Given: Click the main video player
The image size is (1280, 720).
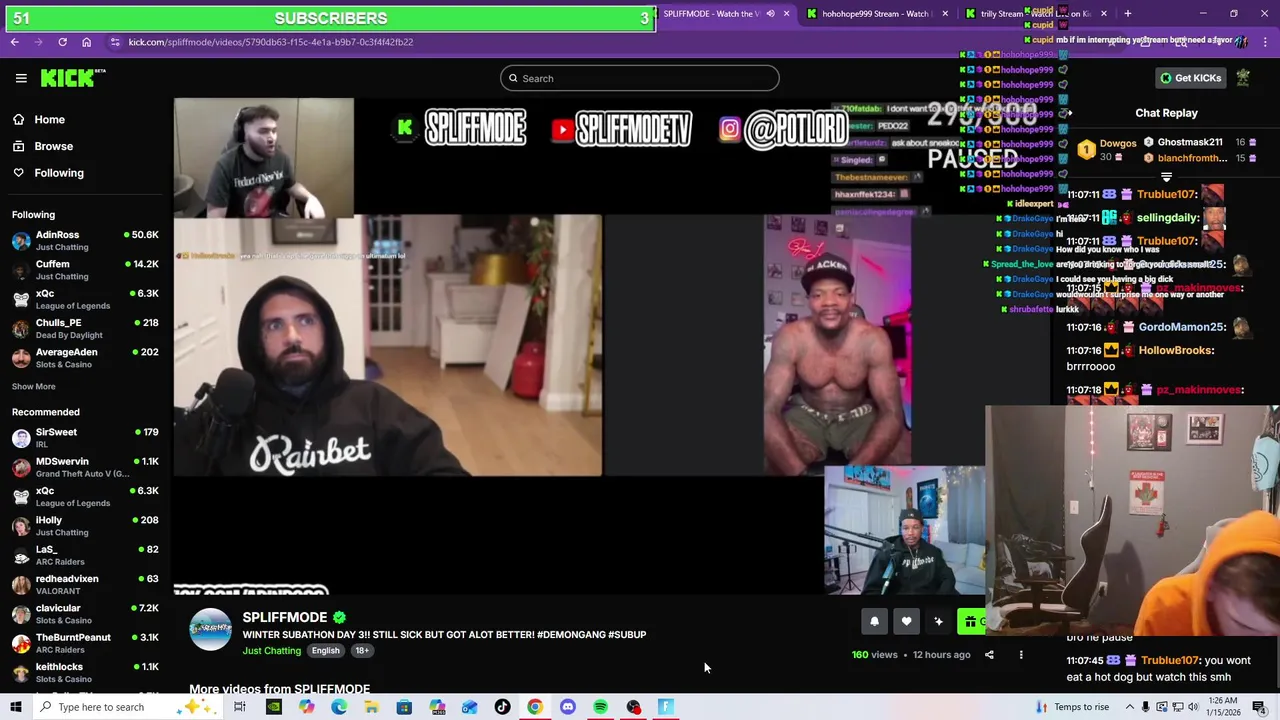Looking at the screenshot, I should click(x=580, y=346).
